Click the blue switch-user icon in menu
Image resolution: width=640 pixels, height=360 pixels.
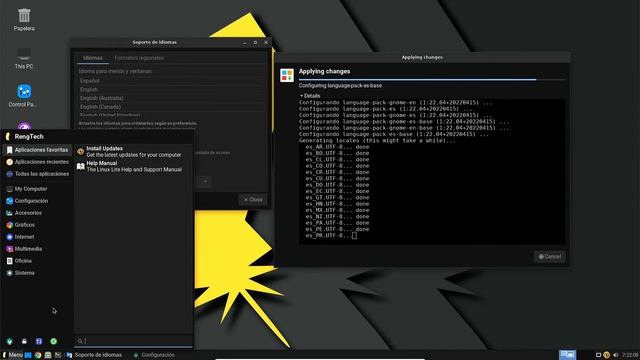(x=39, y=341)
